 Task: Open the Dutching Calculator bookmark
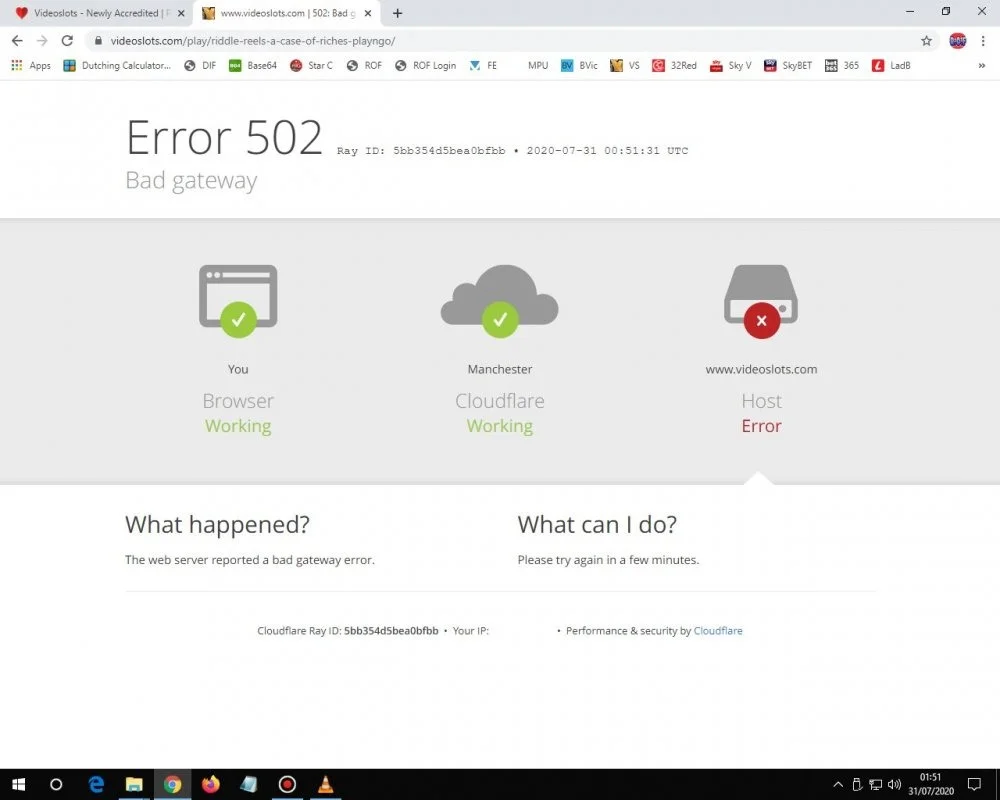pos(117,65)
